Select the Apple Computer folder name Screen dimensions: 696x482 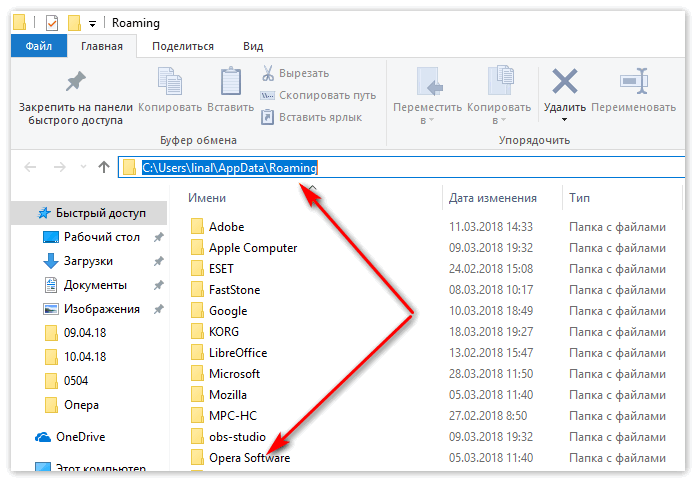pyautogui.click(x=253, y=248)
